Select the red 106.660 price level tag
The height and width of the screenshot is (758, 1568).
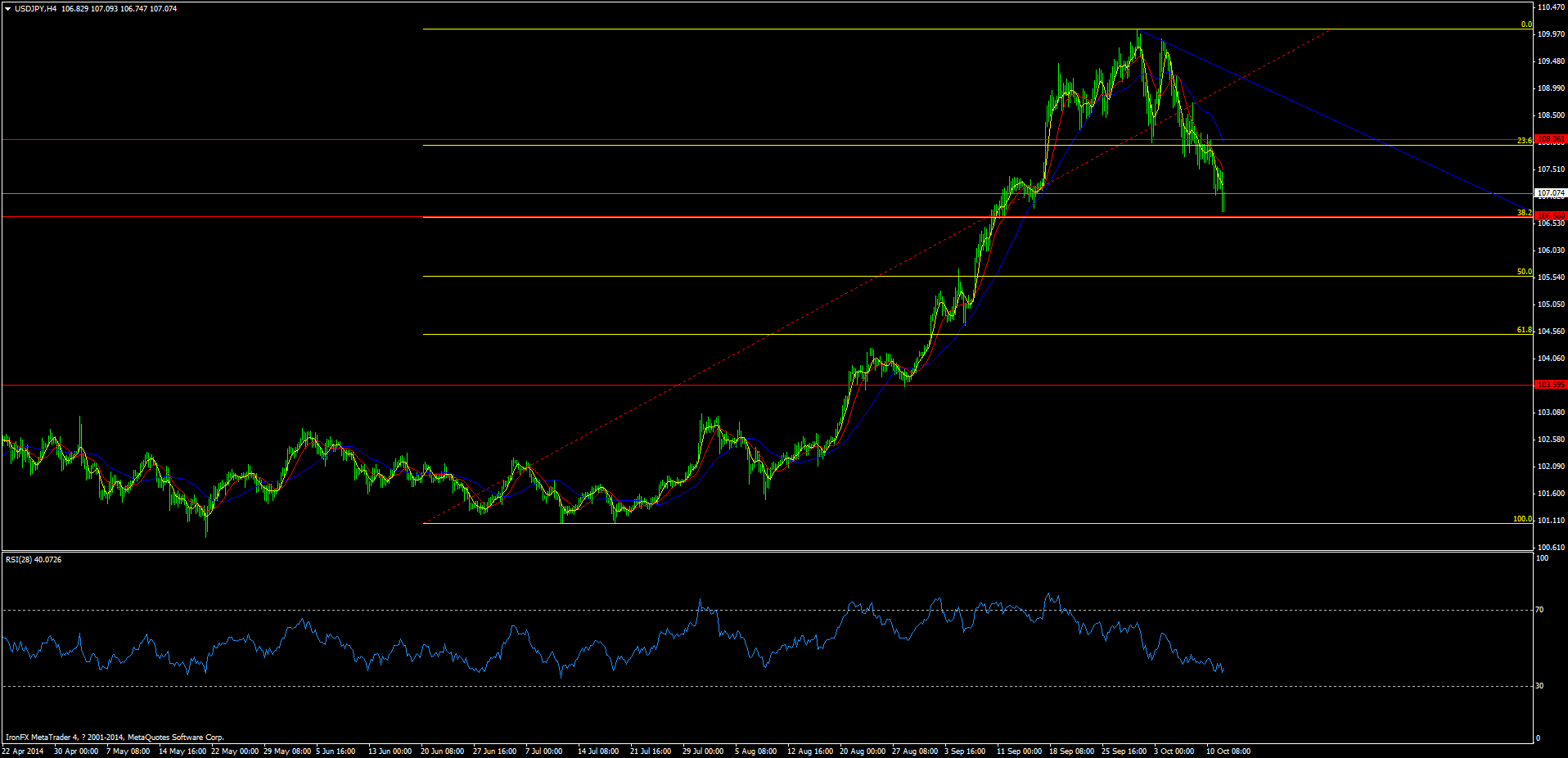point(1551,216)
